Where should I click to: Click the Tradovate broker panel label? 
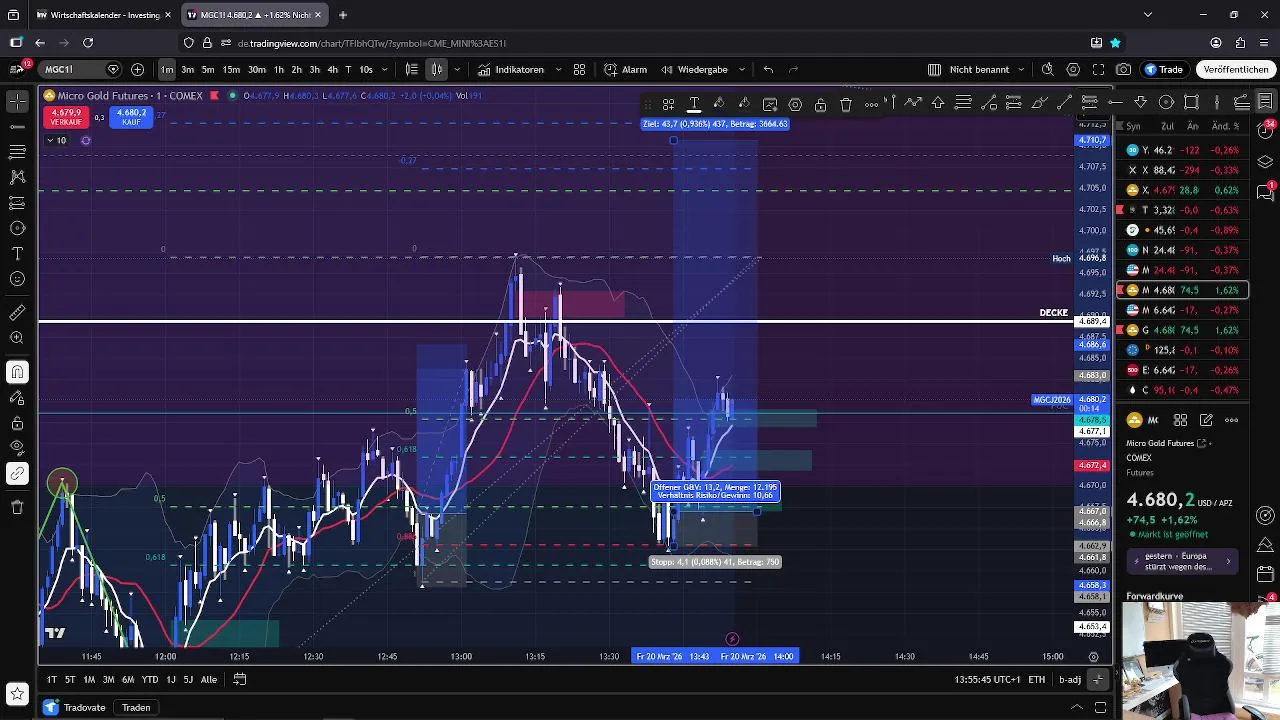(84, 707)
